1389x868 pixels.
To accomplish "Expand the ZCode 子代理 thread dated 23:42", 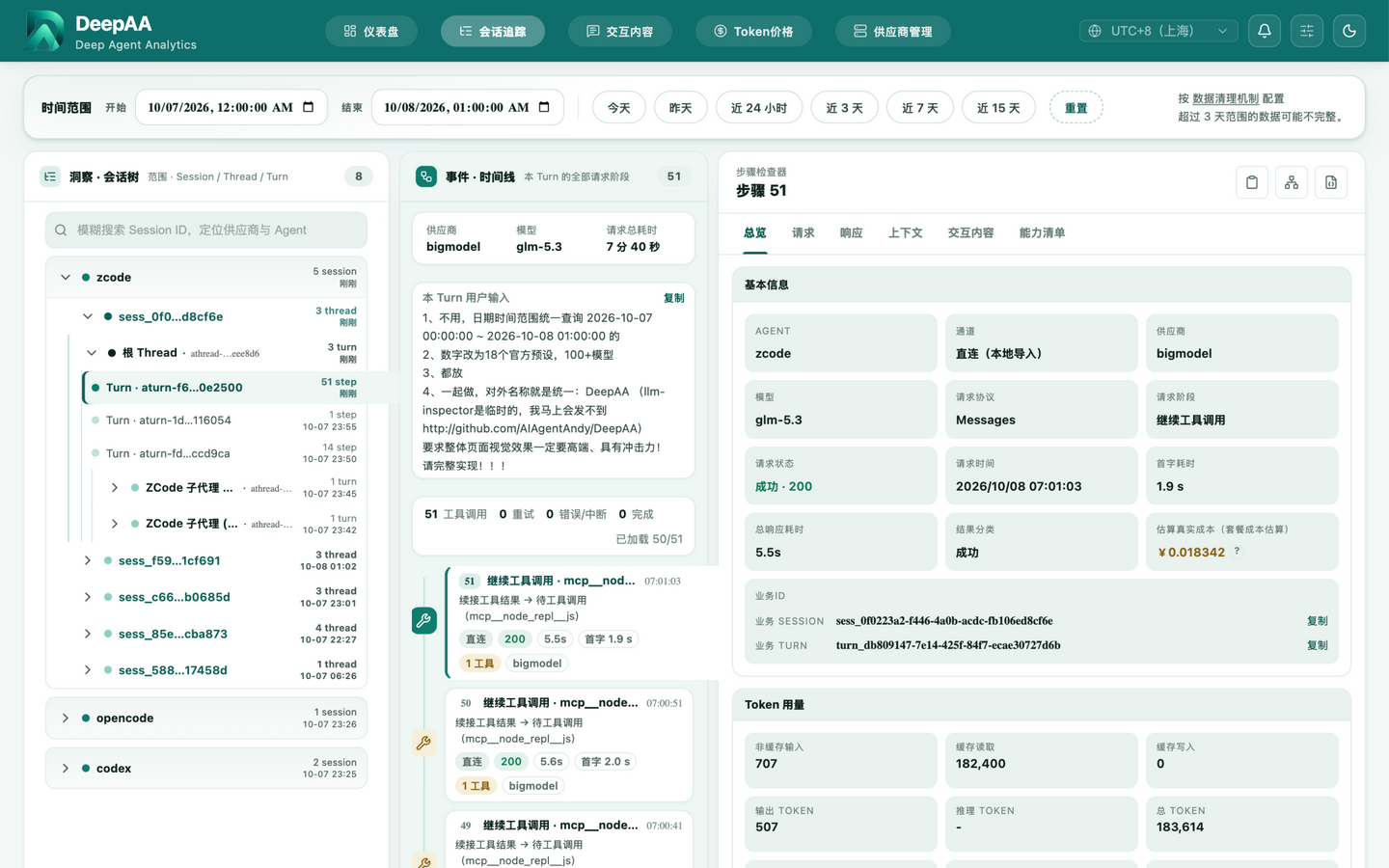I will click(115, 524).
